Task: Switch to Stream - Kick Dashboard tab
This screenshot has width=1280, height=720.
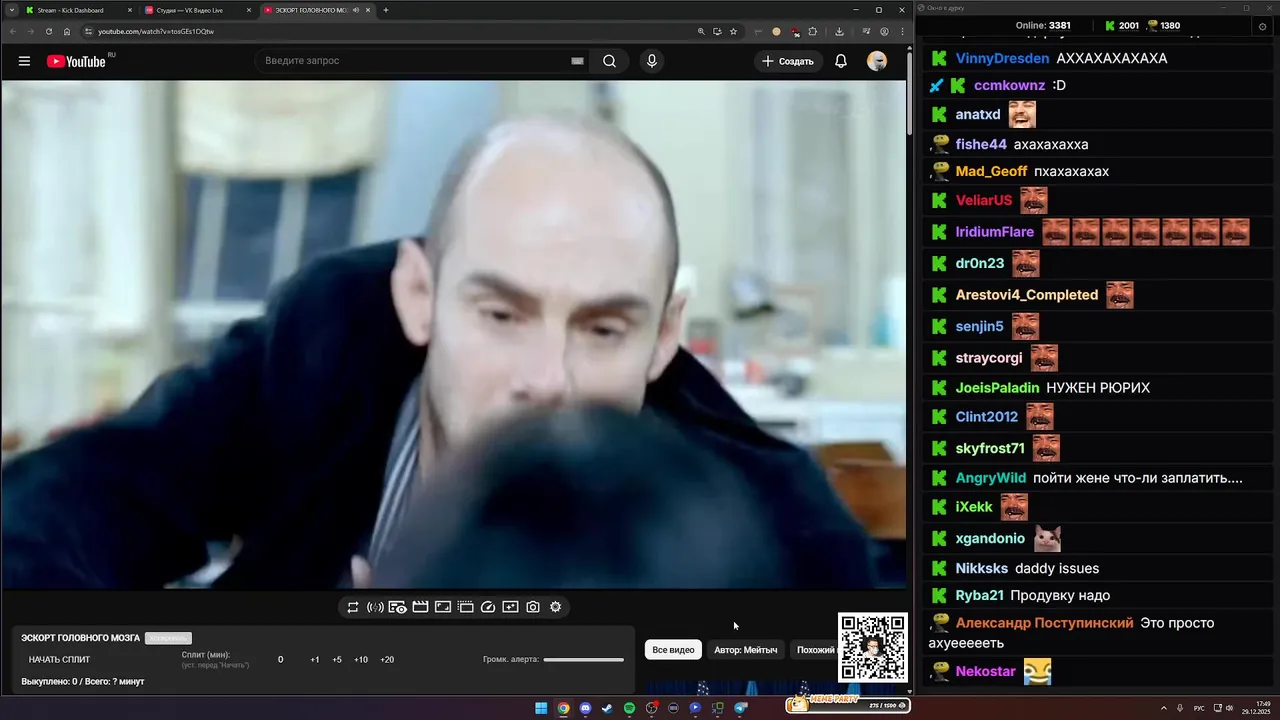Action: click(x=78, y=10)
